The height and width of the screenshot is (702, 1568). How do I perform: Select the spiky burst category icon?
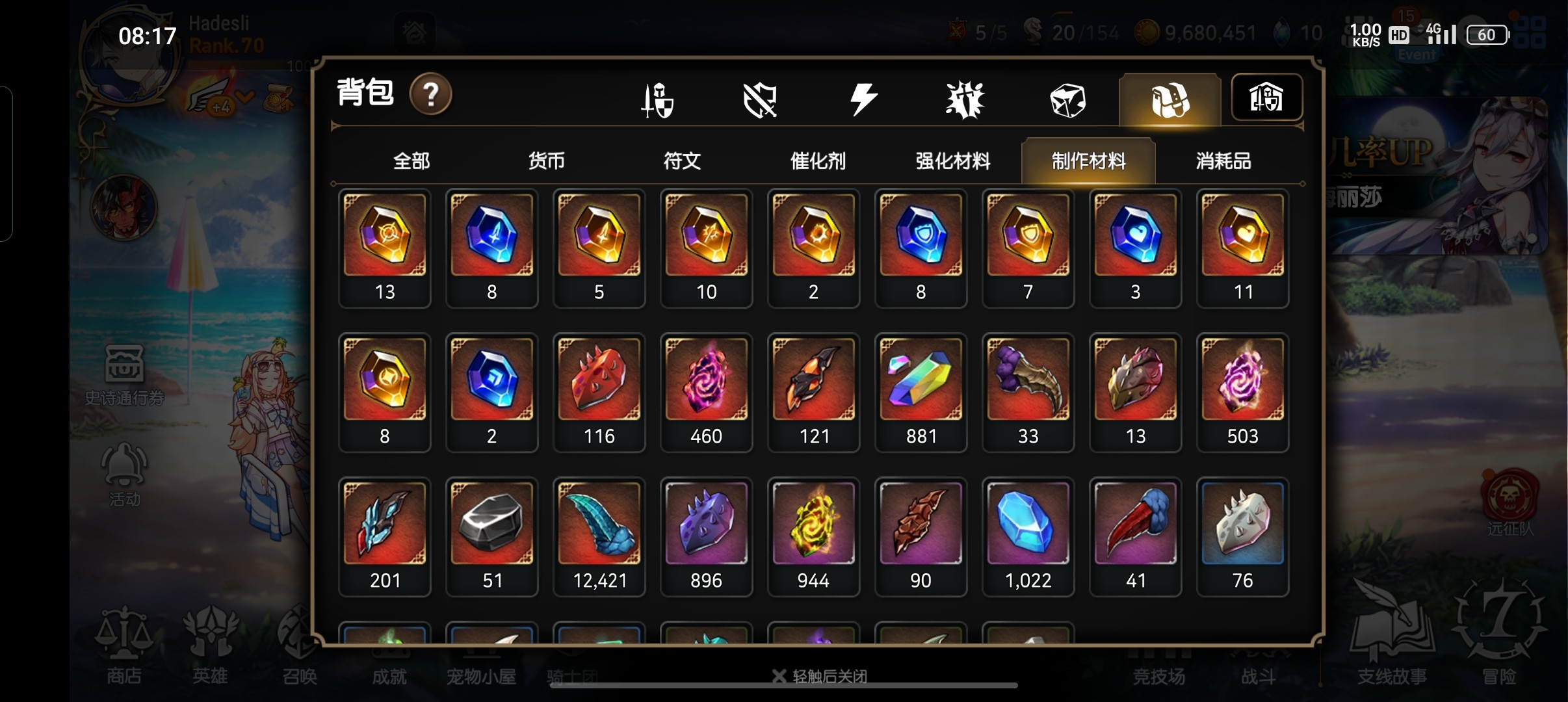tap(965, 100)
